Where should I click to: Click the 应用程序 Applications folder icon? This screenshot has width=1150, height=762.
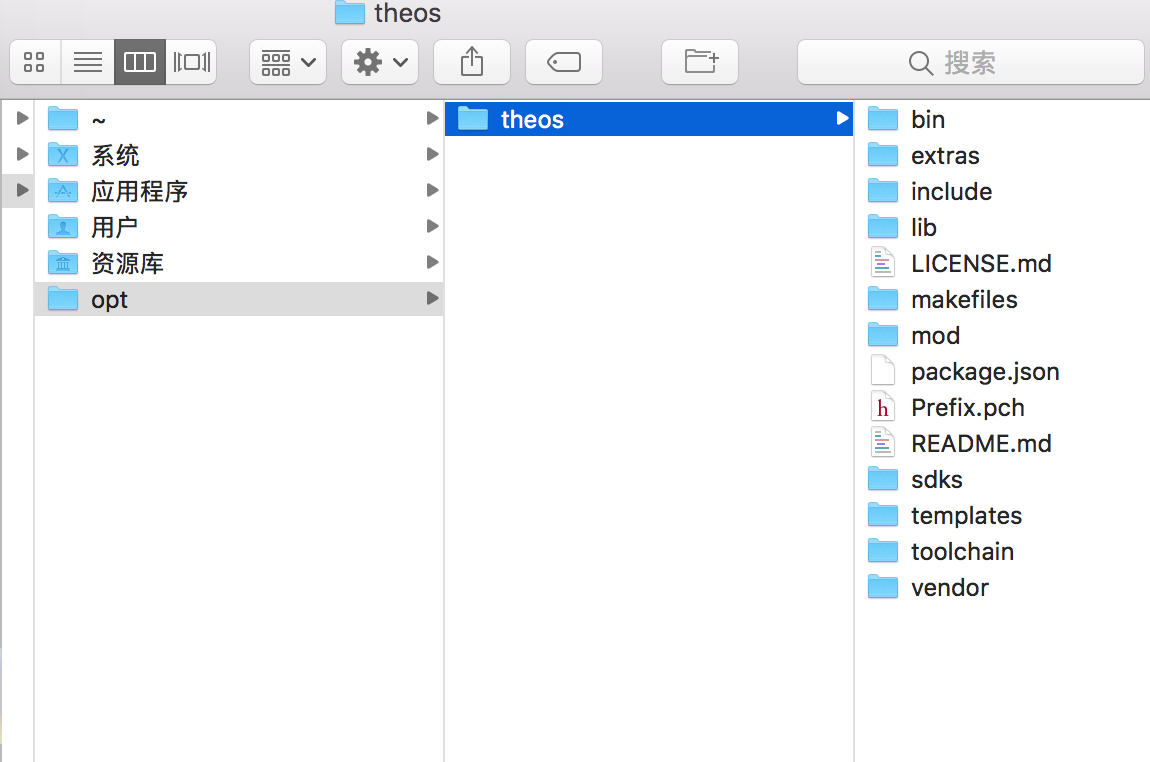click(x=63, y=191)
